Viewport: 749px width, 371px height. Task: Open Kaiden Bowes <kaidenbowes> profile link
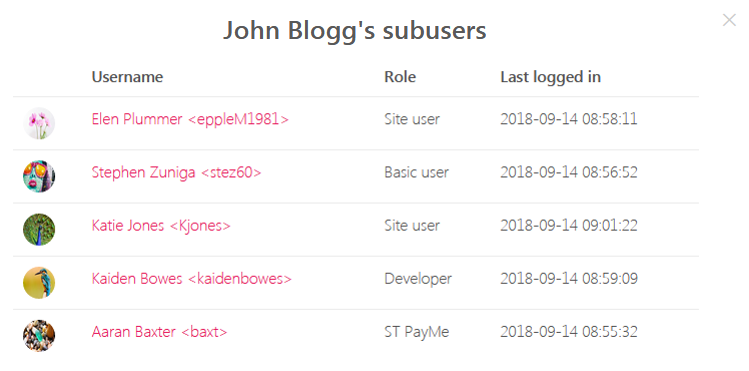coord(192,278)
